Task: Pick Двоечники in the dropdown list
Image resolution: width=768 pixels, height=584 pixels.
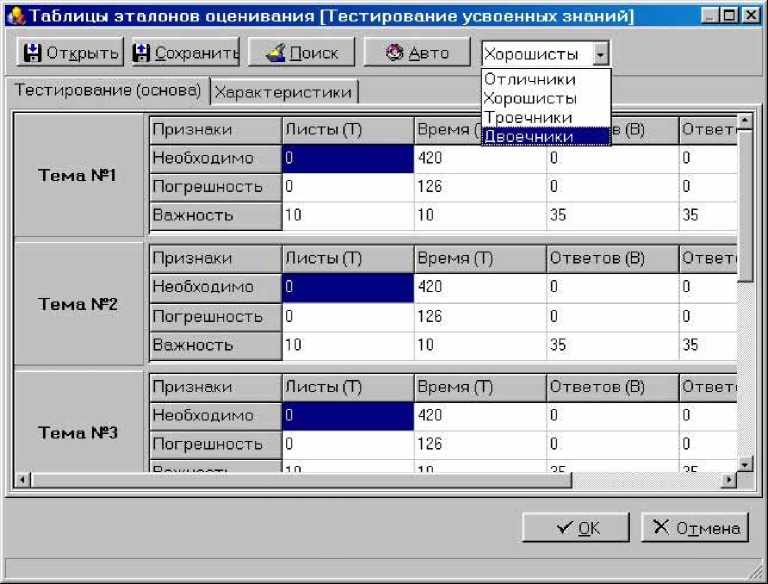Action: coord(546,136)
